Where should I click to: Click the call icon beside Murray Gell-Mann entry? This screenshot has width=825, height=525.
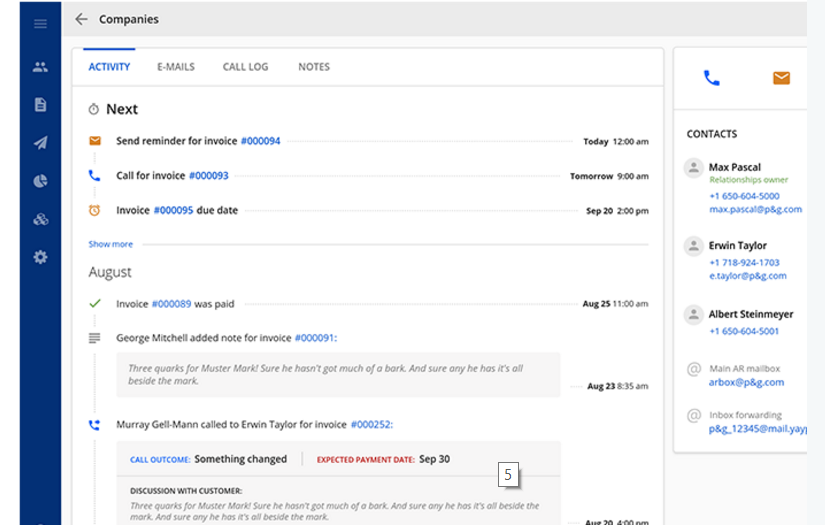tap(94, 425)
